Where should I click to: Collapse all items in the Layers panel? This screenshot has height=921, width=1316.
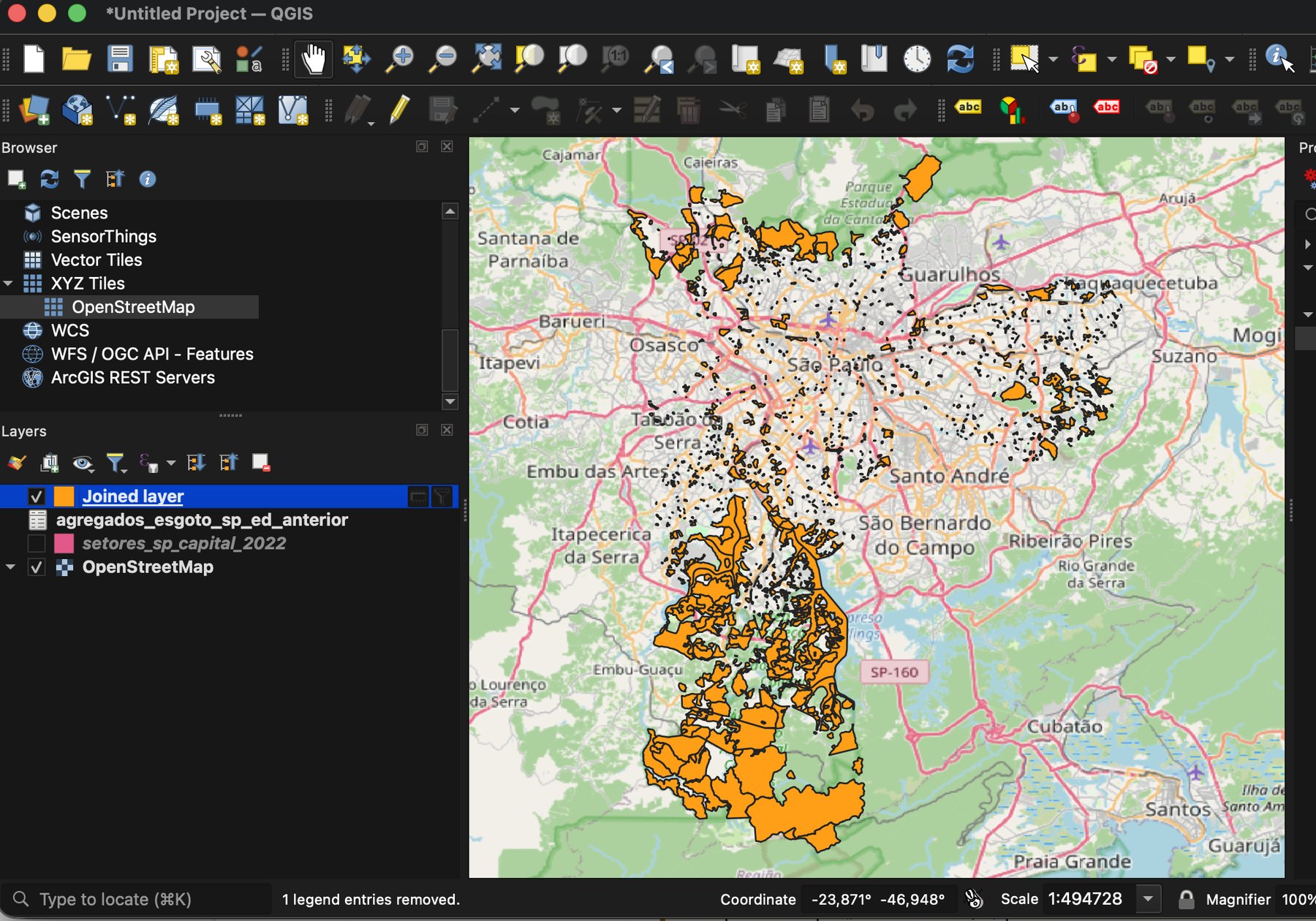(x=228, y=462)
